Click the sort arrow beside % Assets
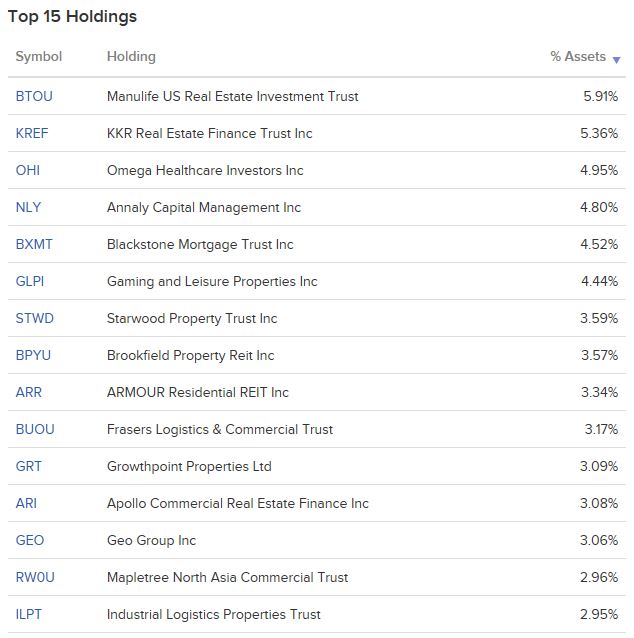 click(616, 60)
